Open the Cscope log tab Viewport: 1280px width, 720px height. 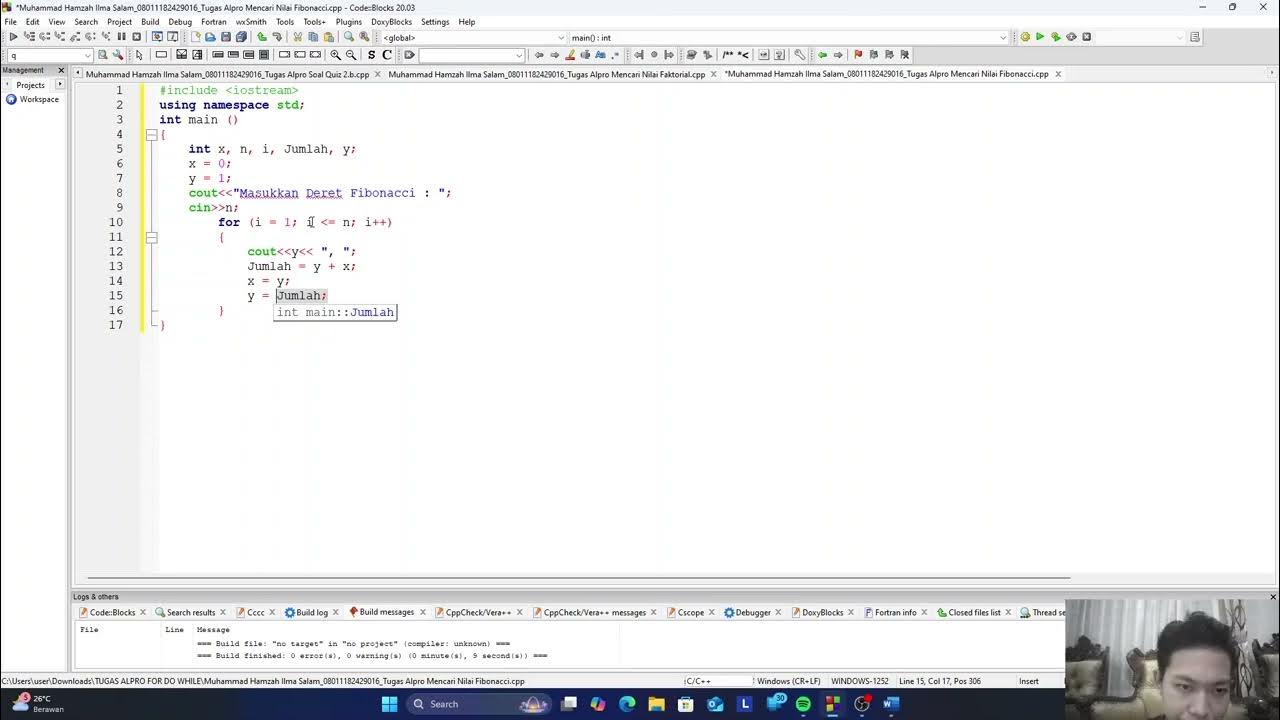pos(690,612)
